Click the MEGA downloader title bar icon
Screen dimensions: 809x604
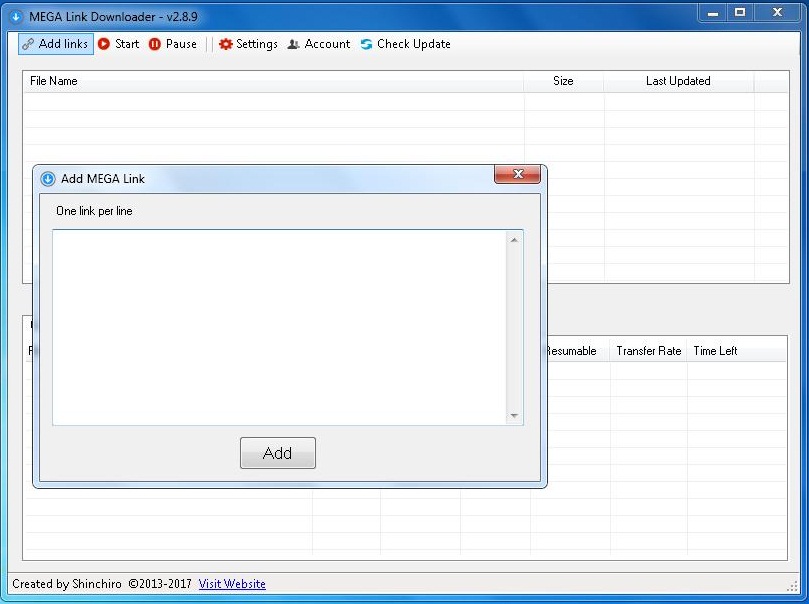14,17
